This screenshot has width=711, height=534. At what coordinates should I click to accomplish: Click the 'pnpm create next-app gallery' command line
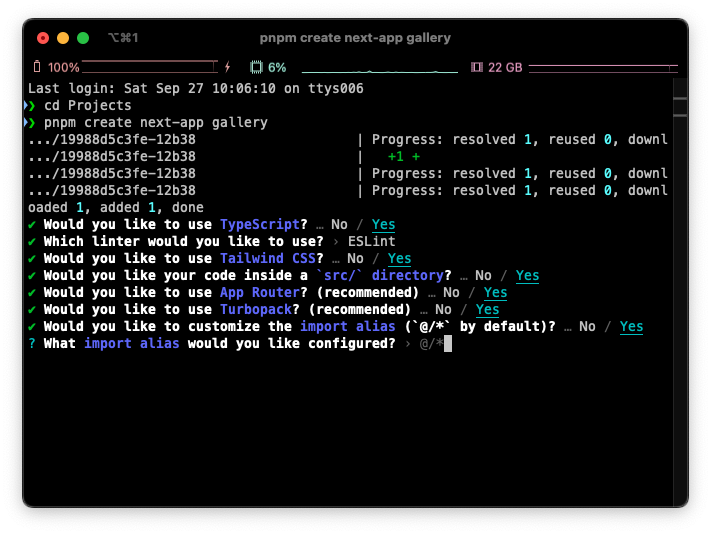156,122
